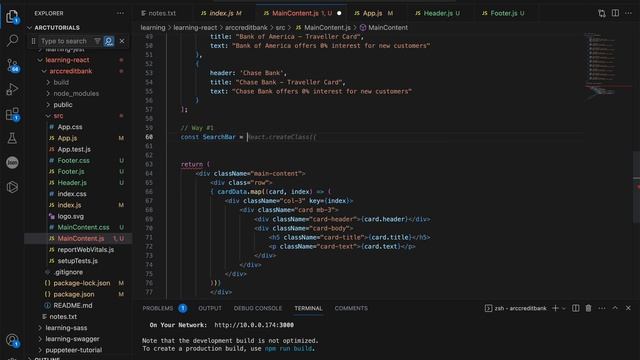640x360 pixels.
Task: Toggle fuzzy match in tree search
Action: click(x=109, y=41)
